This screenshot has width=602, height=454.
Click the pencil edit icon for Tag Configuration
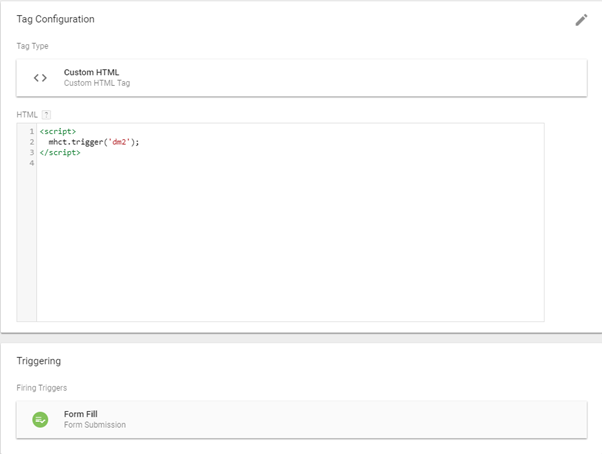(x=581, y=20)
